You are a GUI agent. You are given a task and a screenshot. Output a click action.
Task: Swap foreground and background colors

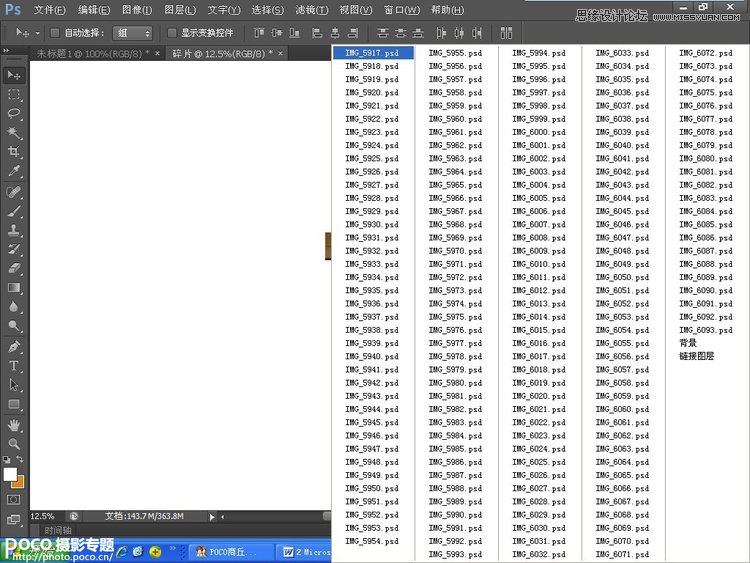(x=20, y=459)
